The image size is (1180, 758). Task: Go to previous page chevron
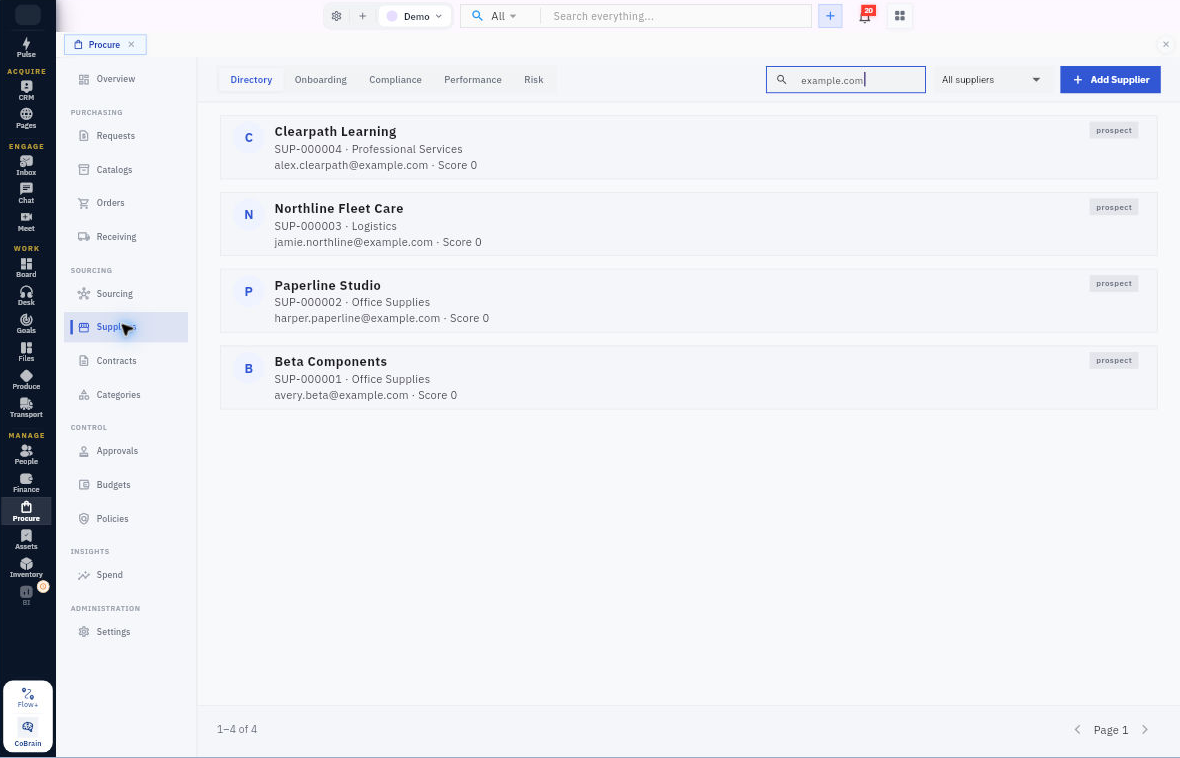[1077, 729]
